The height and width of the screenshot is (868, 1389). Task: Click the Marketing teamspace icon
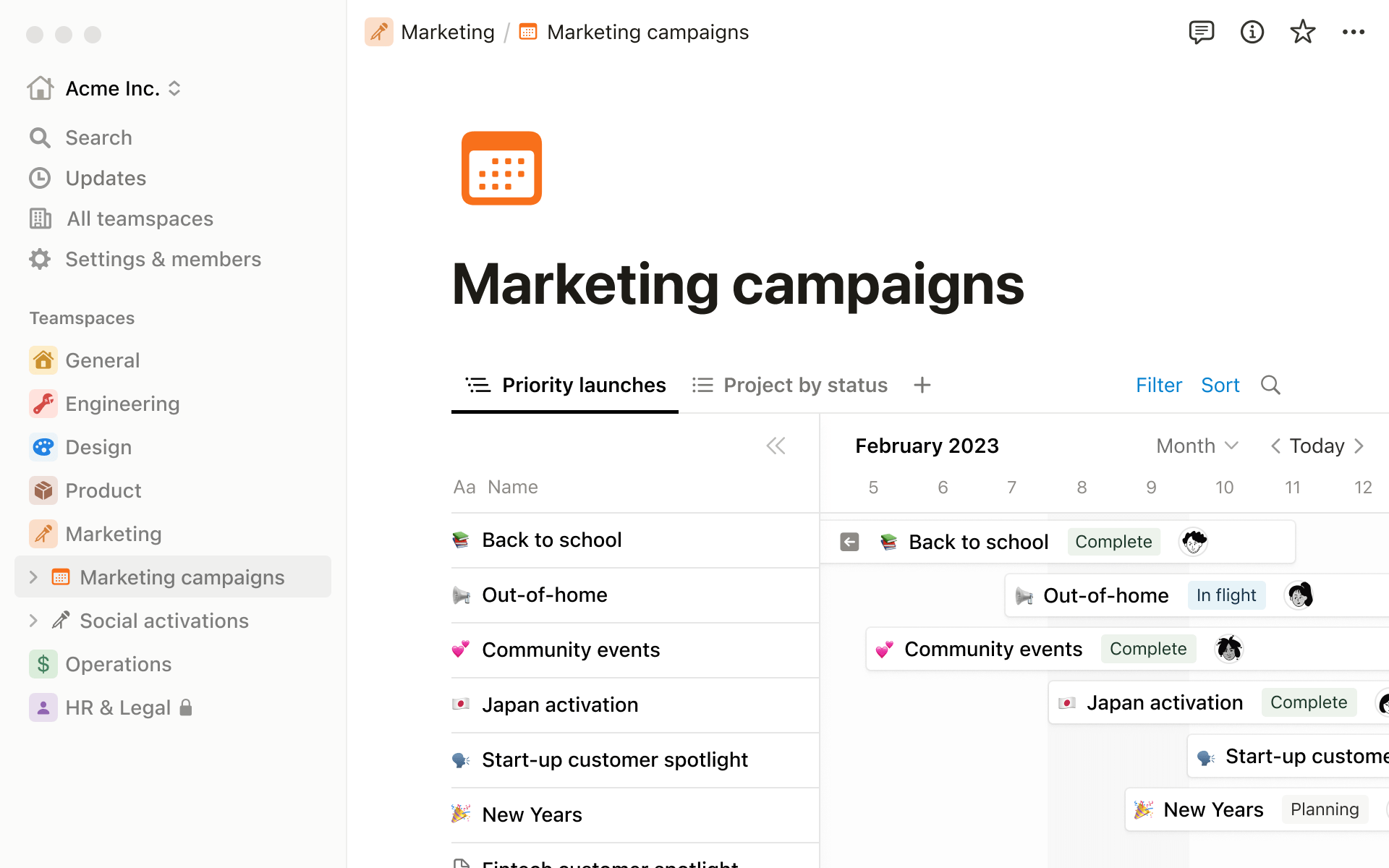pos(41,533)
